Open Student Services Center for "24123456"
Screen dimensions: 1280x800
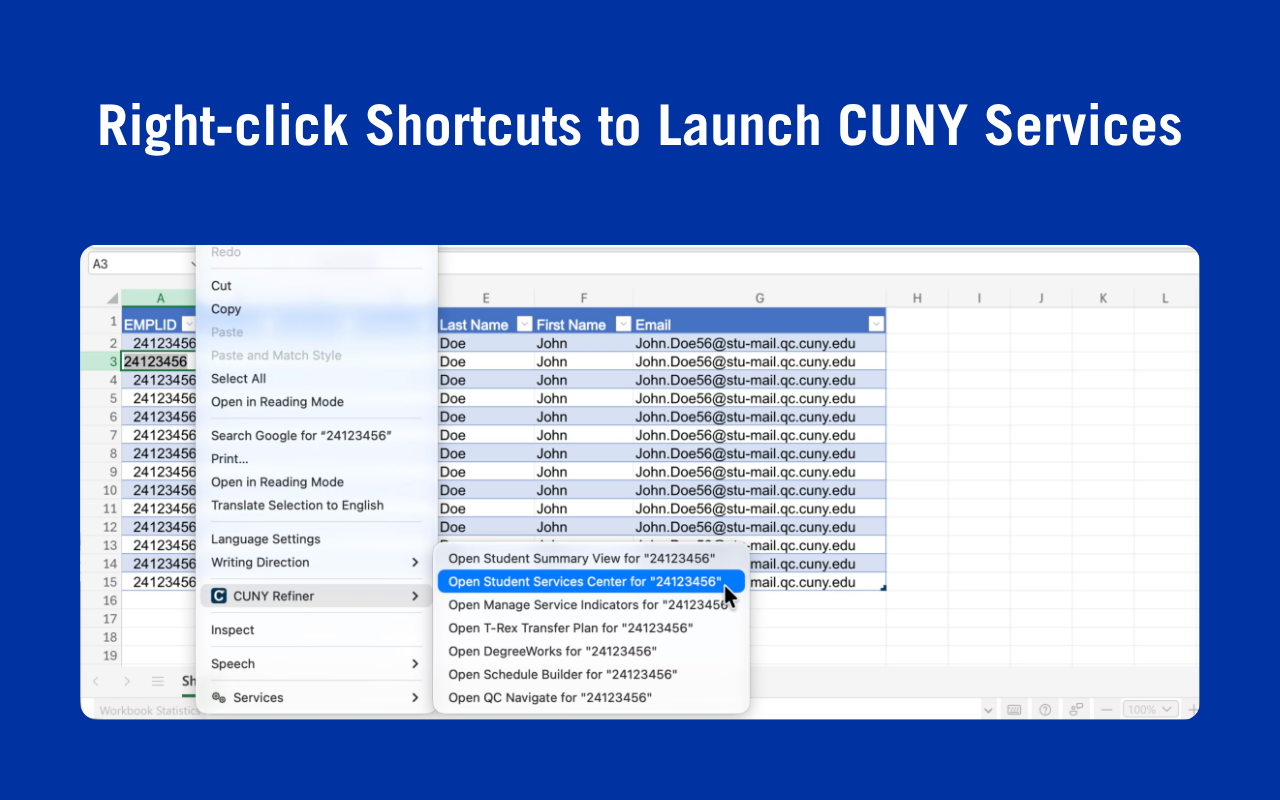(x=592, y=581)
